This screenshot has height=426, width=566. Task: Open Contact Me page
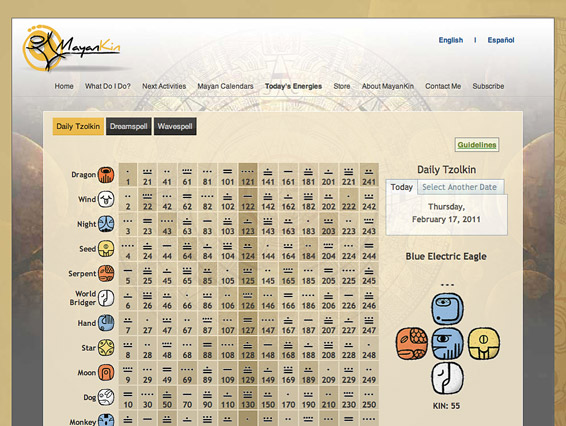coord(443,86)
